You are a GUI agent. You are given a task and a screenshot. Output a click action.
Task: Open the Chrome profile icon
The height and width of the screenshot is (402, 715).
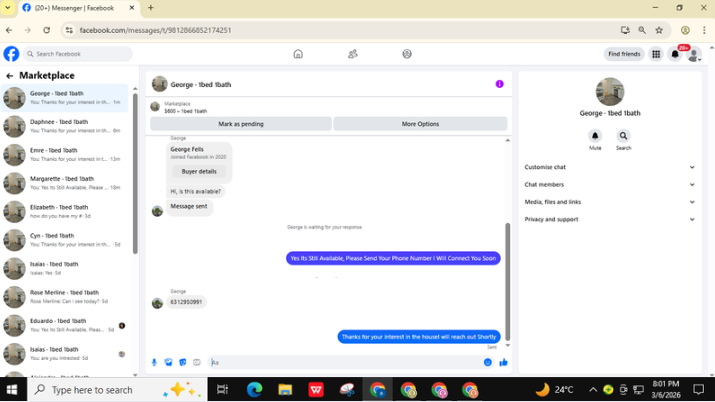tap(685, 30)
